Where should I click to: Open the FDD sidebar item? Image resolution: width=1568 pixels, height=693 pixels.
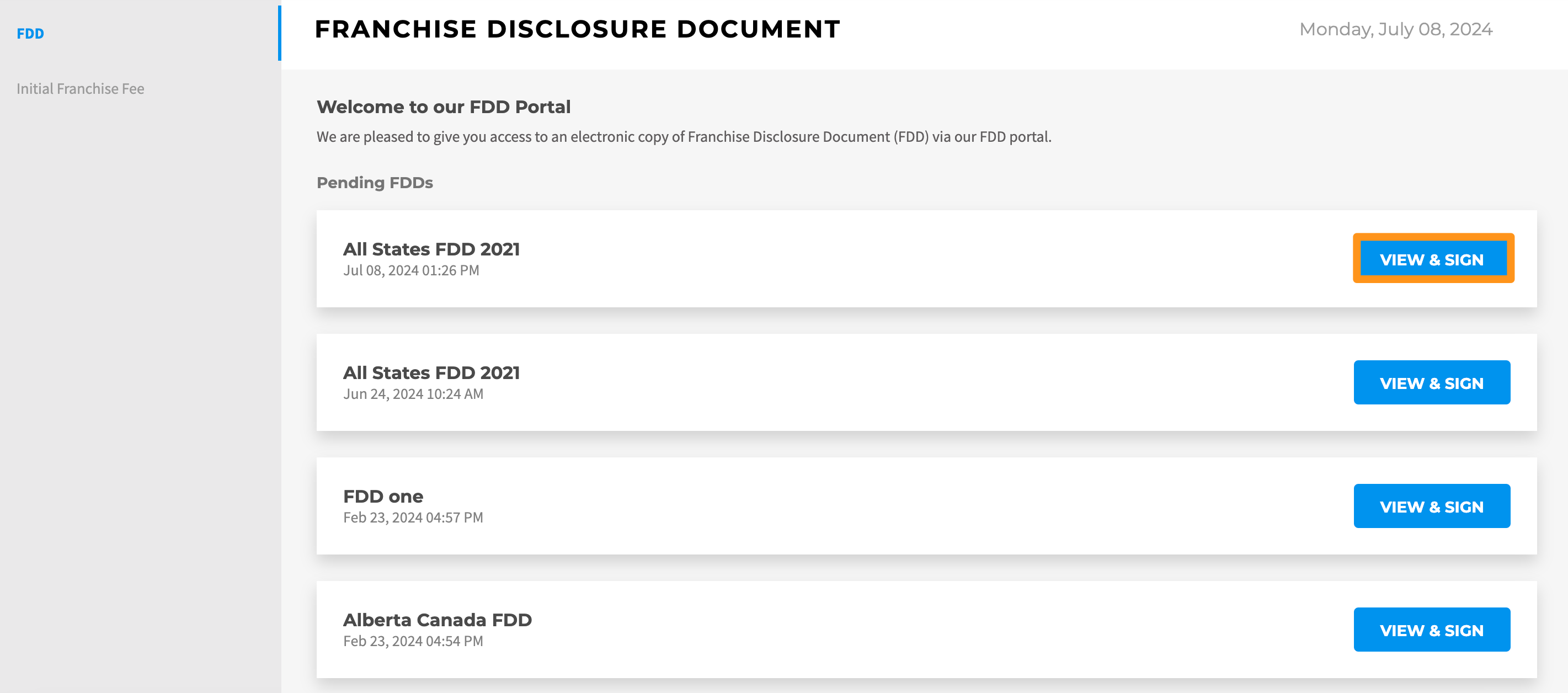coord(30,34)
